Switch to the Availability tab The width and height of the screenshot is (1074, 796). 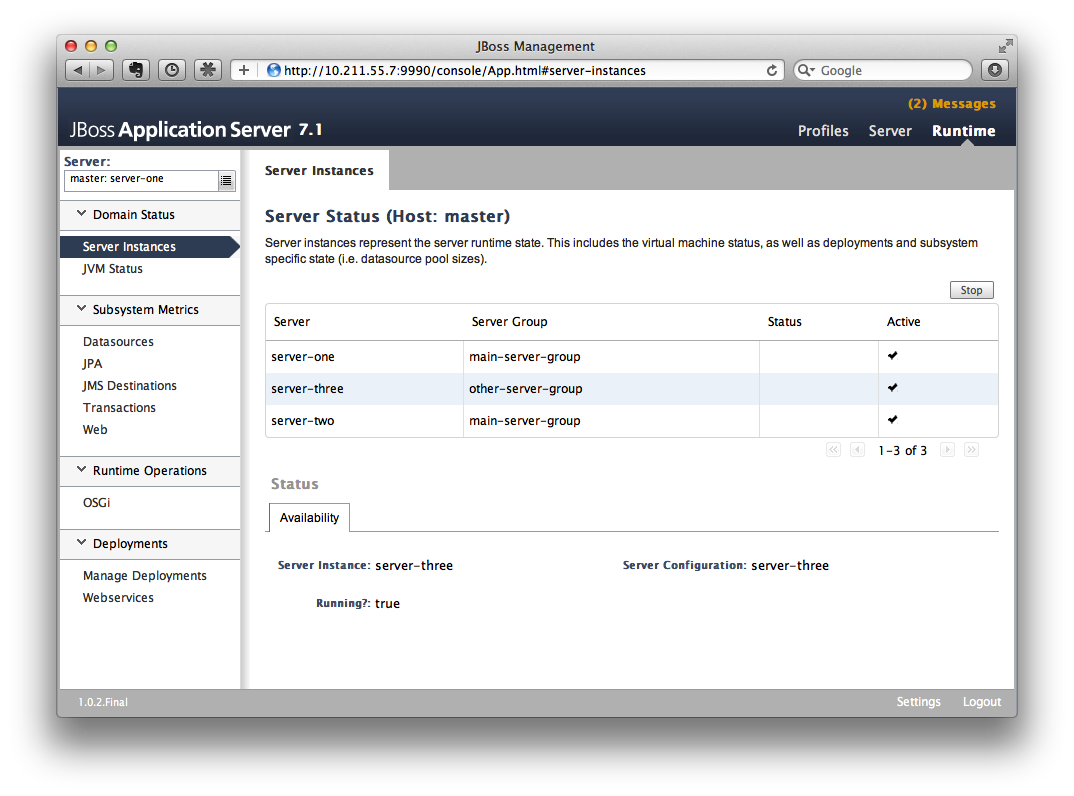[x=309, y=518]
